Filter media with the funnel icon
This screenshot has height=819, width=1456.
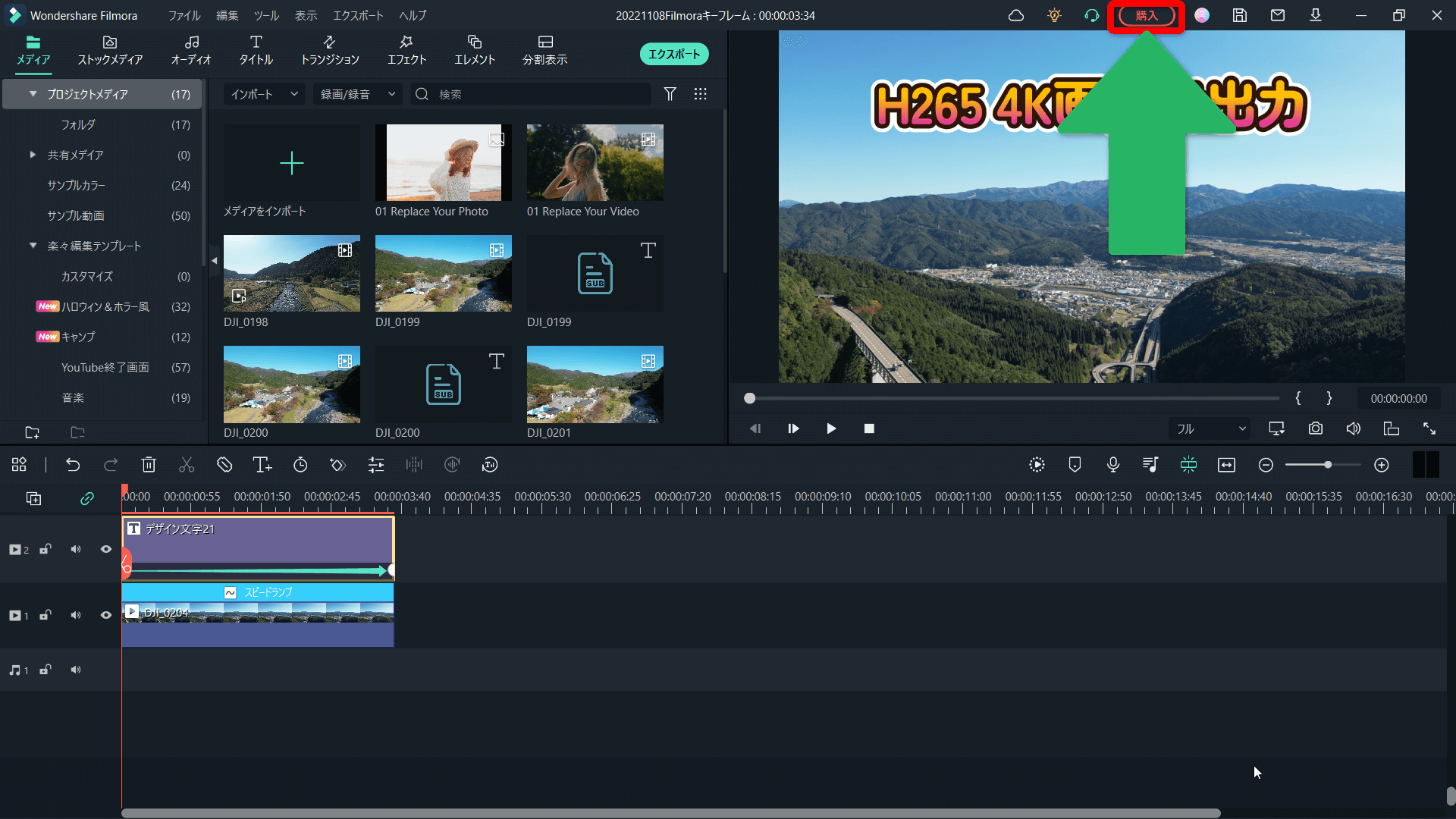click(670, 94)
